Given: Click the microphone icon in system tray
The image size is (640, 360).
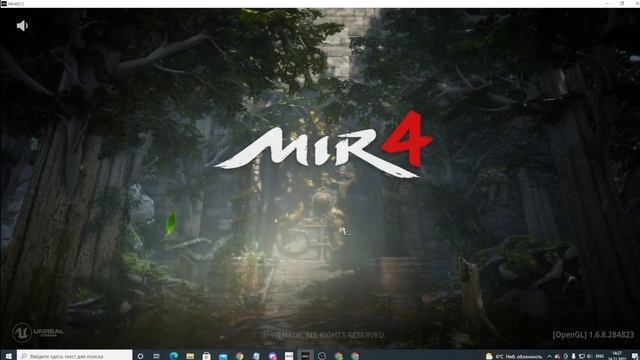Looking at the screenshot, I should click(573, 356).
